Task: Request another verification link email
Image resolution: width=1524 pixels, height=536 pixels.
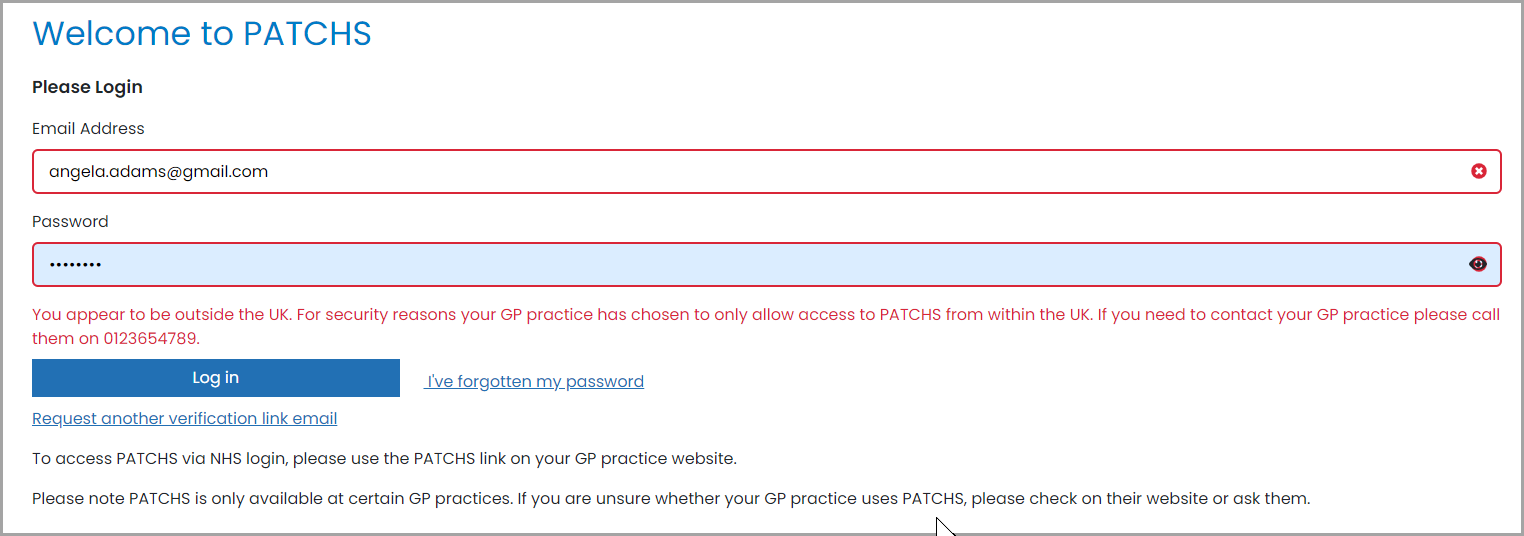Action: tap(185, 418)
